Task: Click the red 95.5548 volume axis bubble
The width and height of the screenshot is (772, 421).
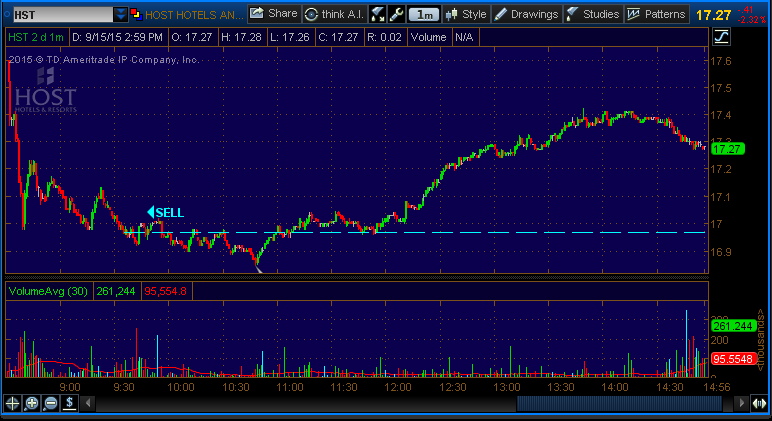Action: point(733,359)
